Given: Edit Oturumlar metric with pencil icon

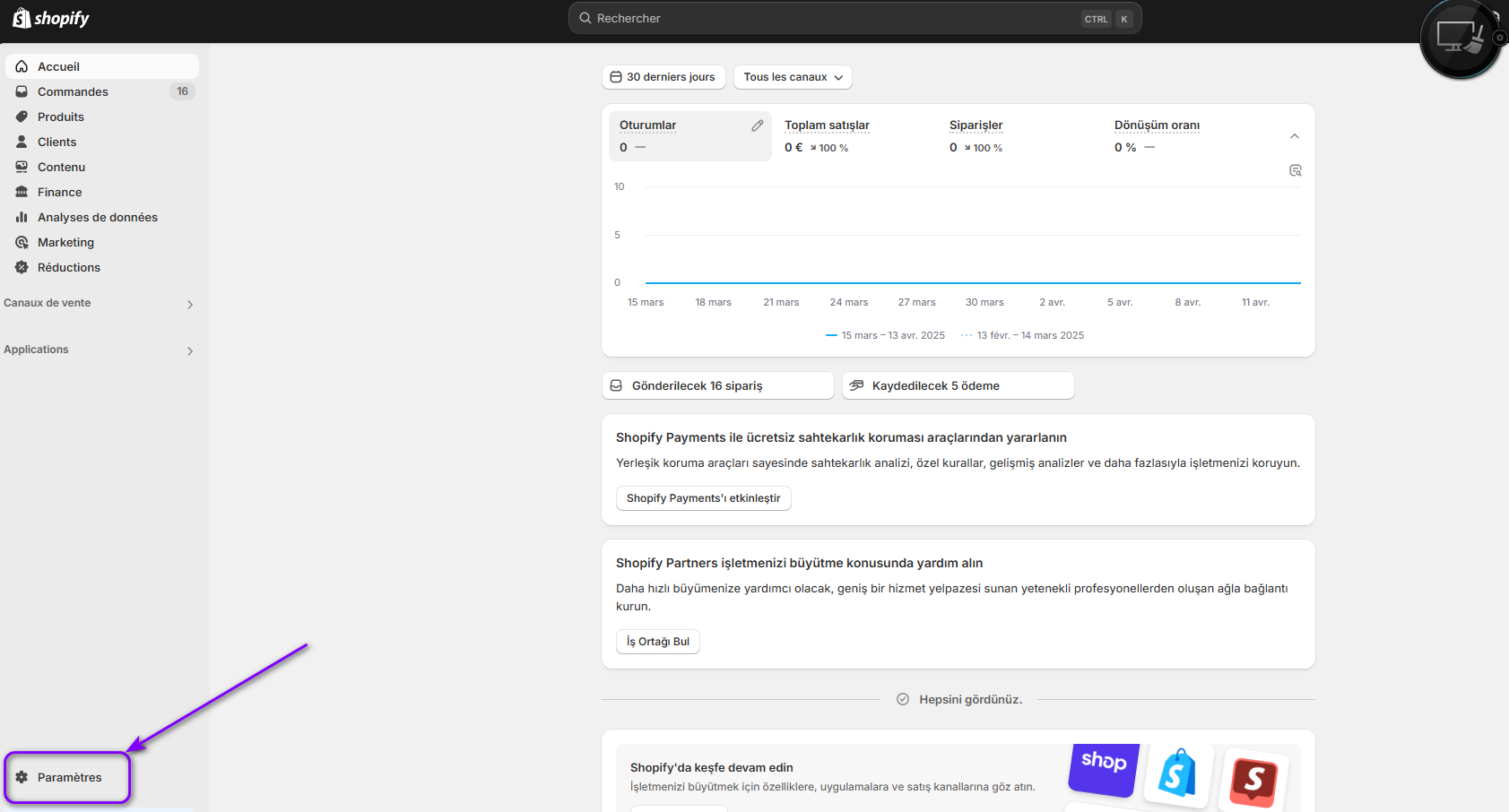Looking at the screenshot, I should pos(758,125).
